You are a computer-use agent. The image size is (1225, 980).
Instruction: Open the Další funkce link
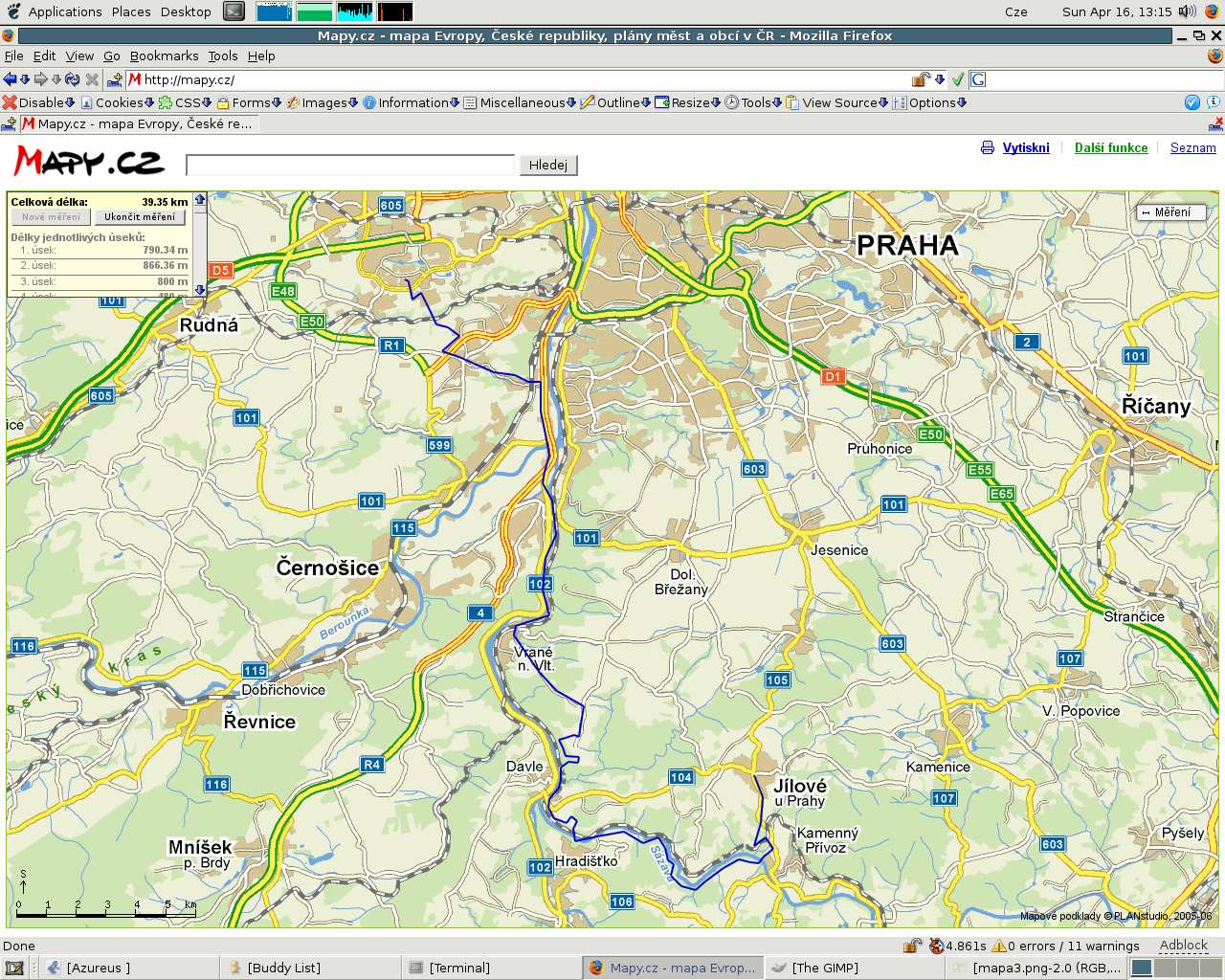tap(1110, 147)
